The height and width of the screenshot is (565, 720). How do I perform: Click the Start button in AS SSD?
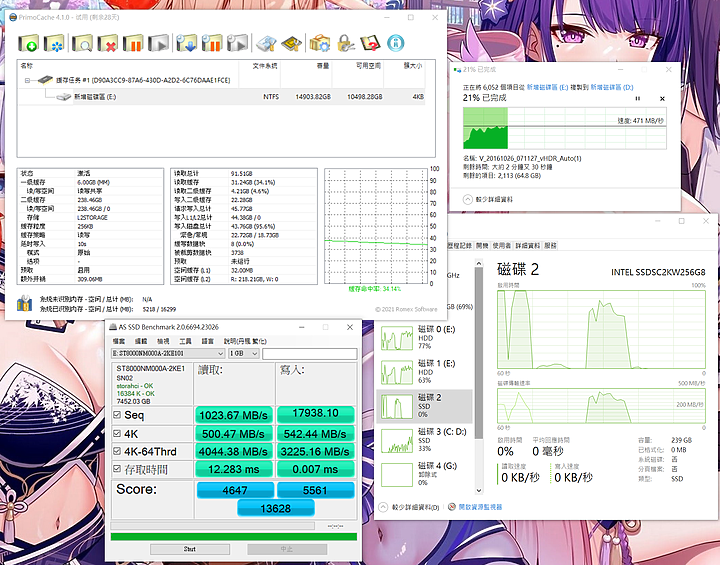pos(190,549)
